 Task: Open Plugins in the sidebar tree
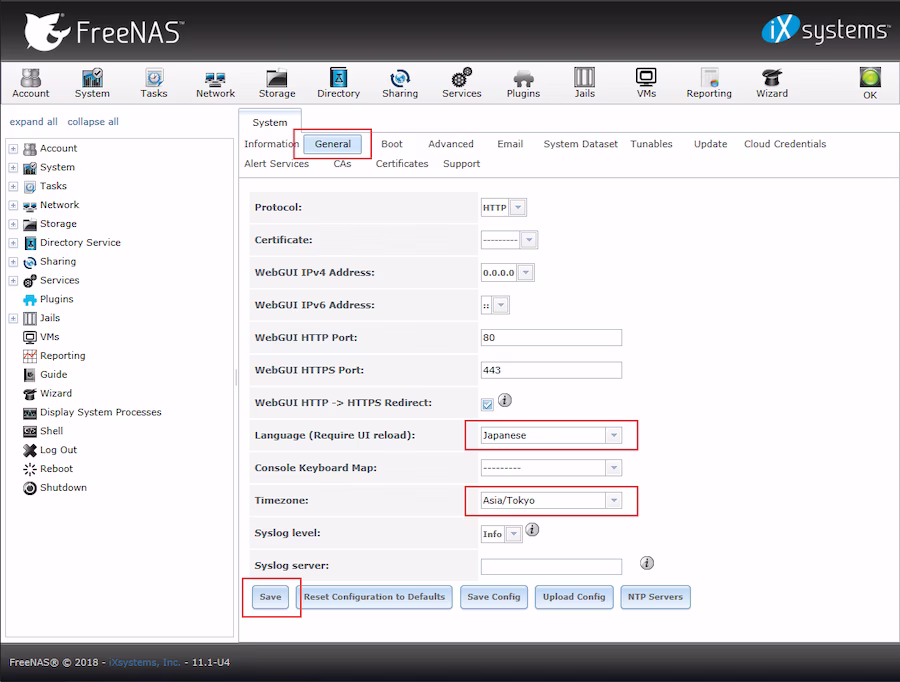pyautogui.click(x=48, y=299)
